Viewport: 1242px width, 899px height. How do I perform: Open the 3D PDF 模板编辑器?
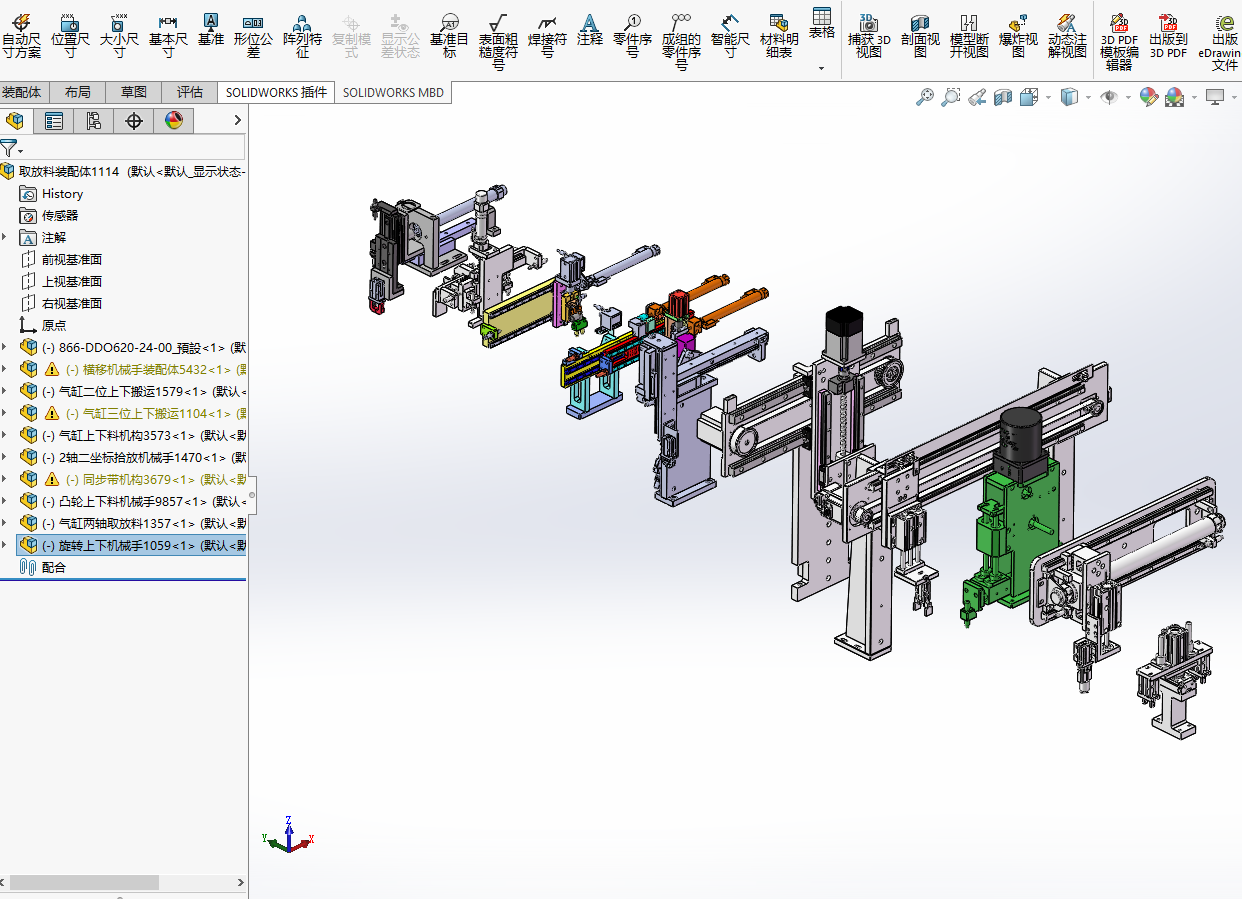coord(1119,42)
